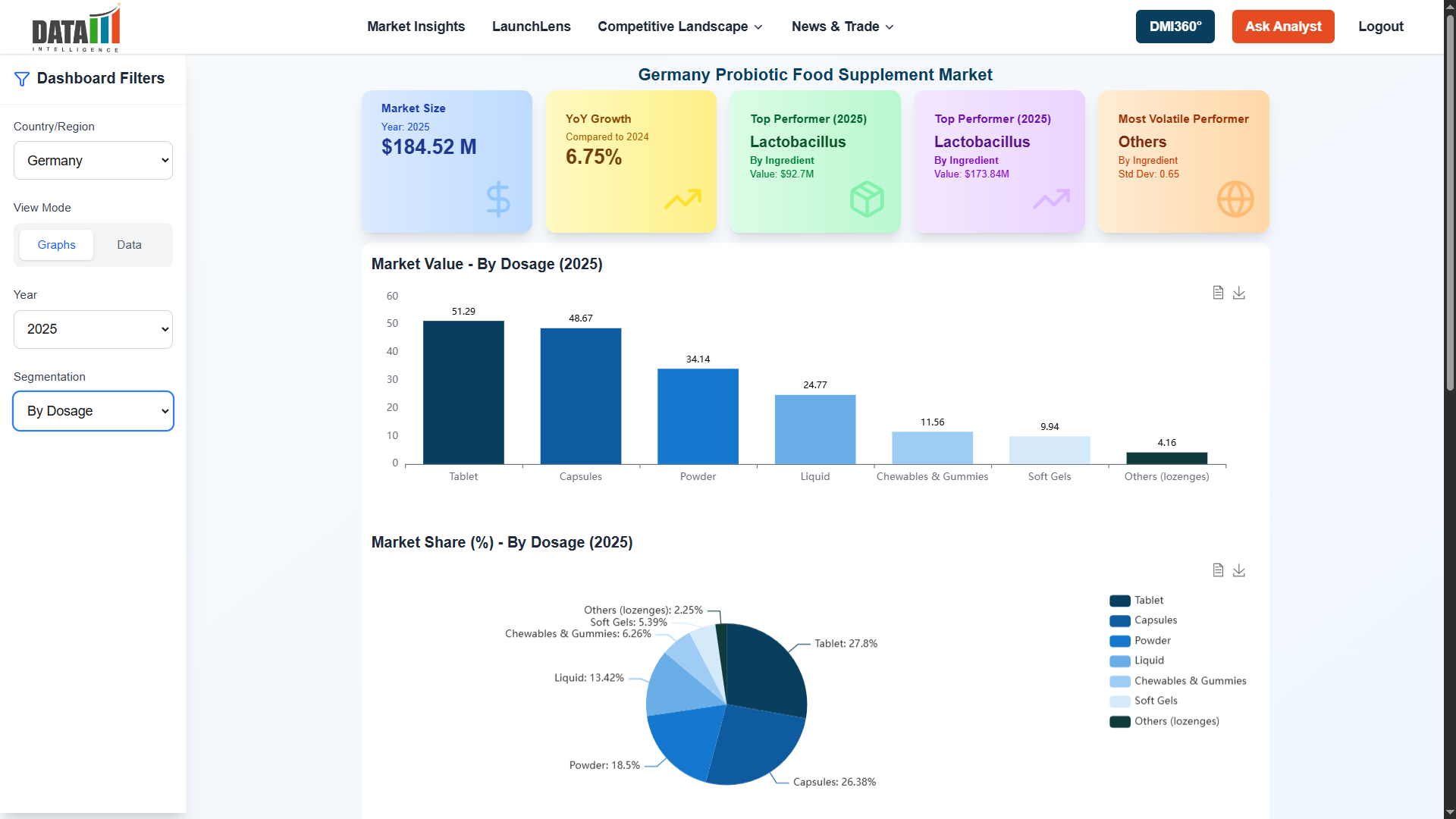Click the dollar icon on Market Size card

497,199
